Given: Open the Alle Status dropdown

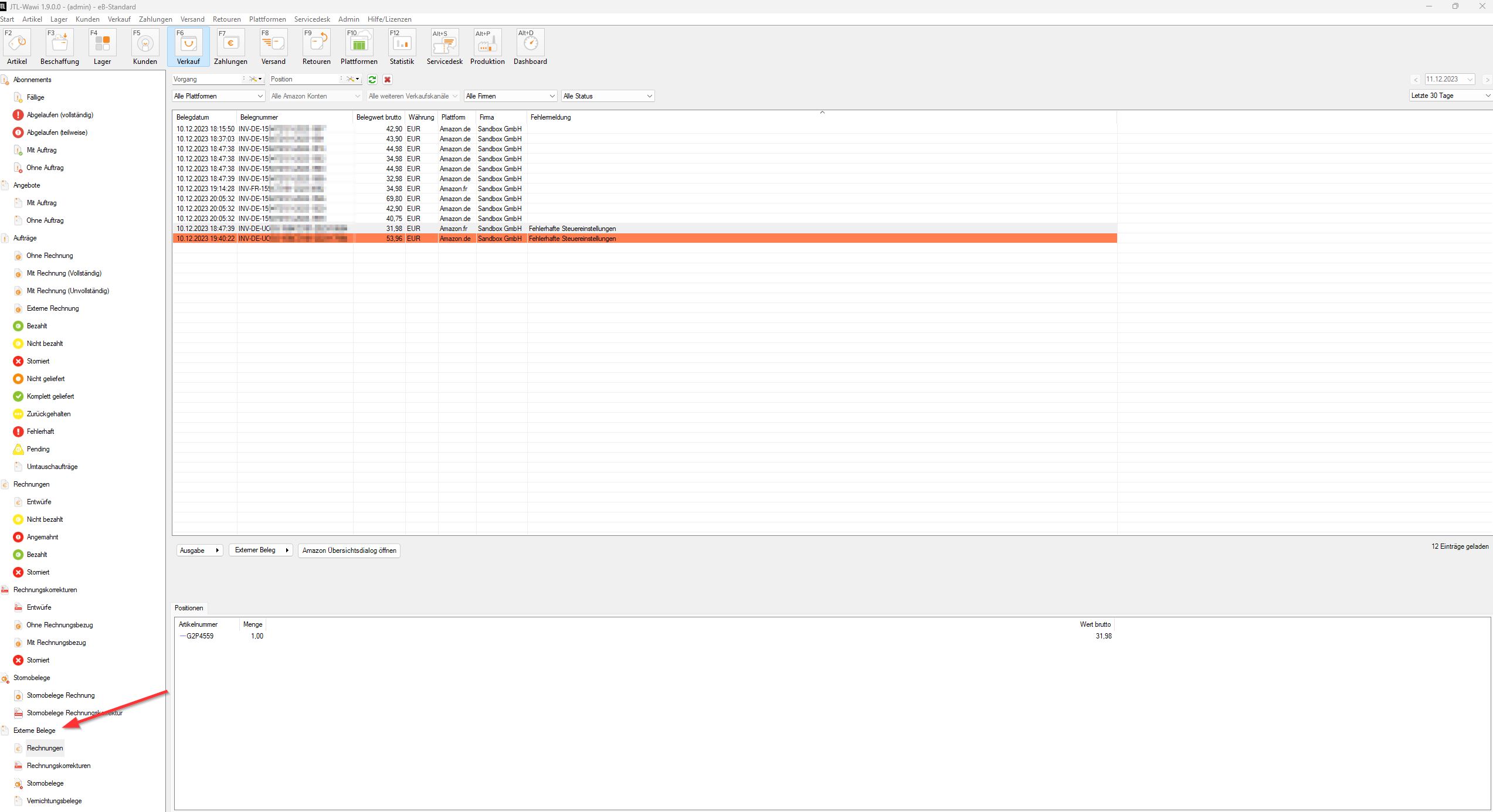Looking at the screenshot, I should click(x=608, y=96).
